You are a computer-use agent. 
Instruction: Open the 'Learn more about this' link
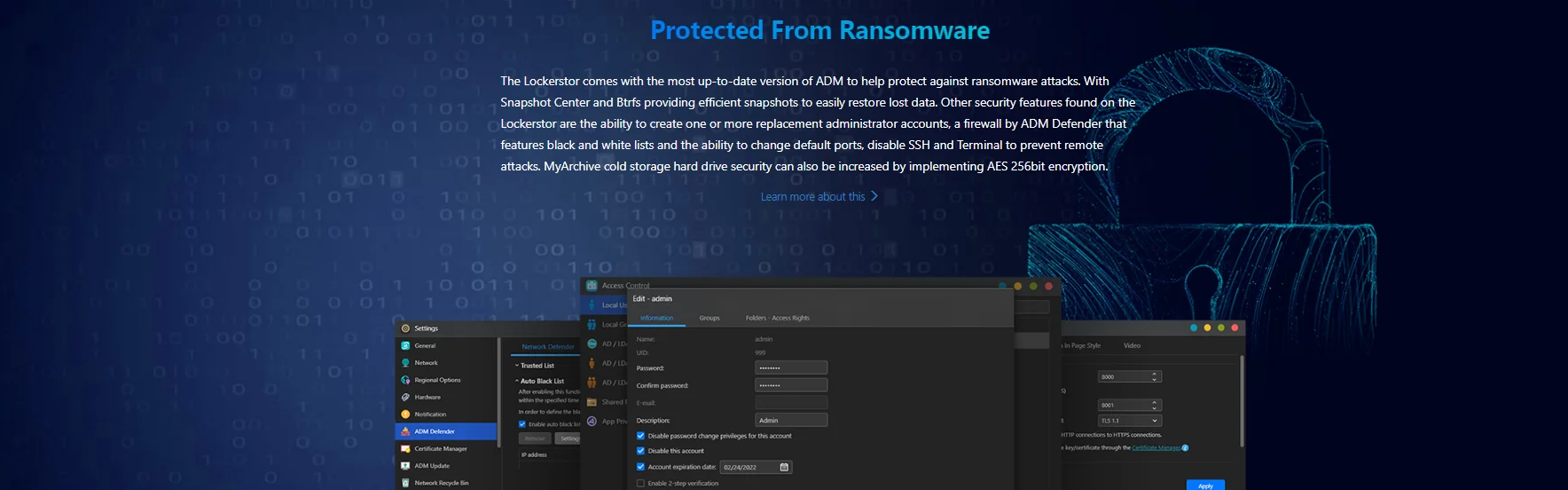point(812,196)
